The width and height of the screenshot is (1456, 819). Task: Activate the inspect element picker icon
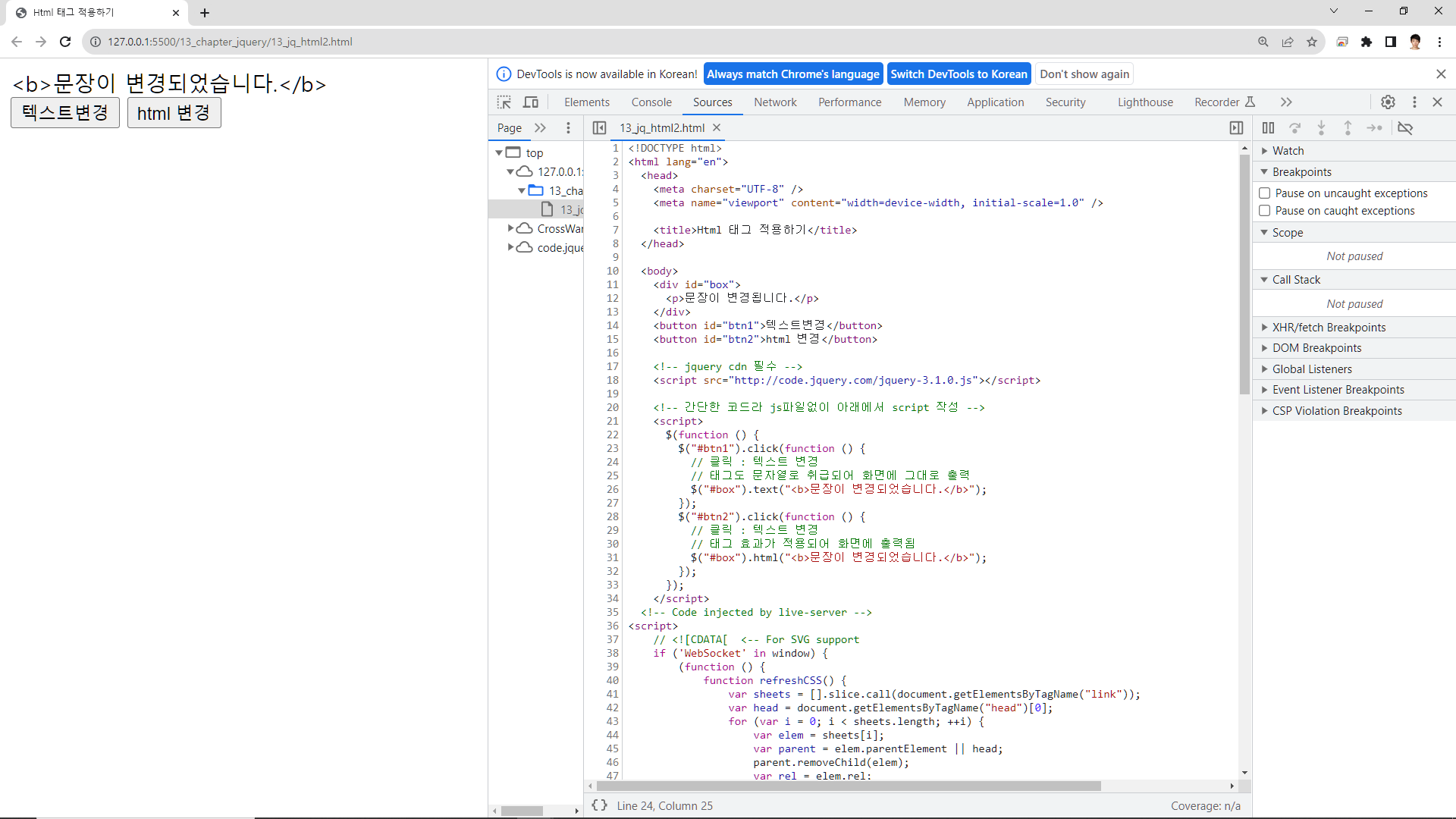tap(504, 102)
